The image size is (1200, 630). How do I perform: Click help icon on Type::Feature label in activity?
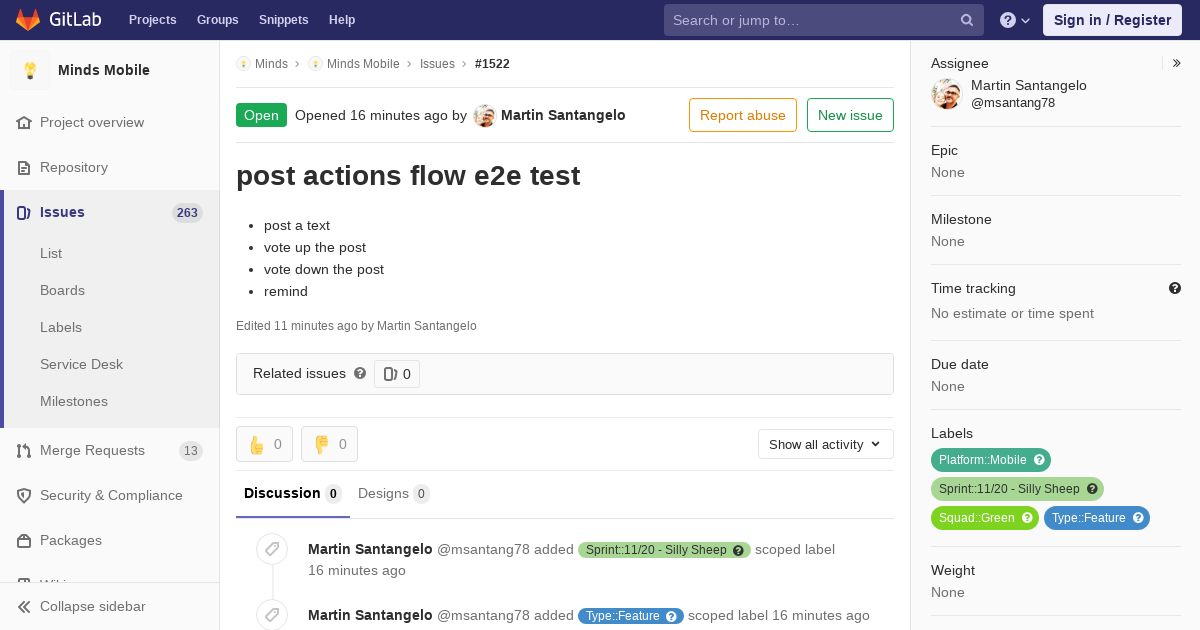(671, 616)
